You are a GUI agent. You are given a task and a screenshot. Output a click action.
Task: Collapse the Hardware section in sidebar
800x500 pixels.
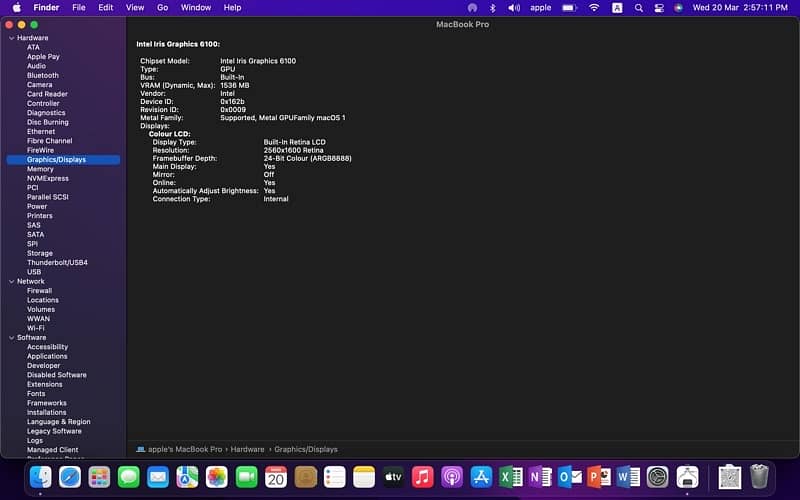click(11, 38)
